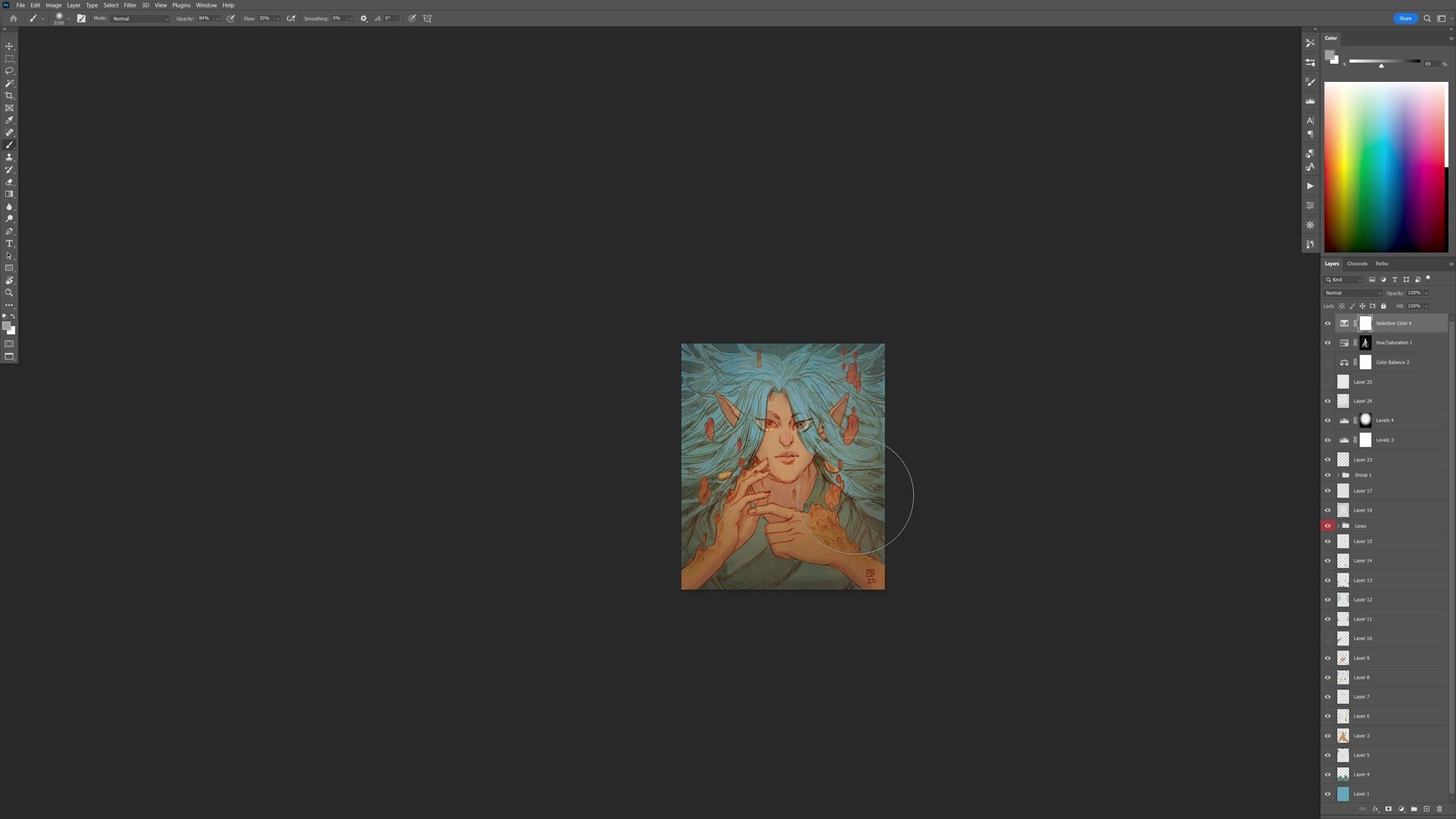The image size is (1456, 819).
Task: Open the Gradient tool
Action: pos(9,194)
